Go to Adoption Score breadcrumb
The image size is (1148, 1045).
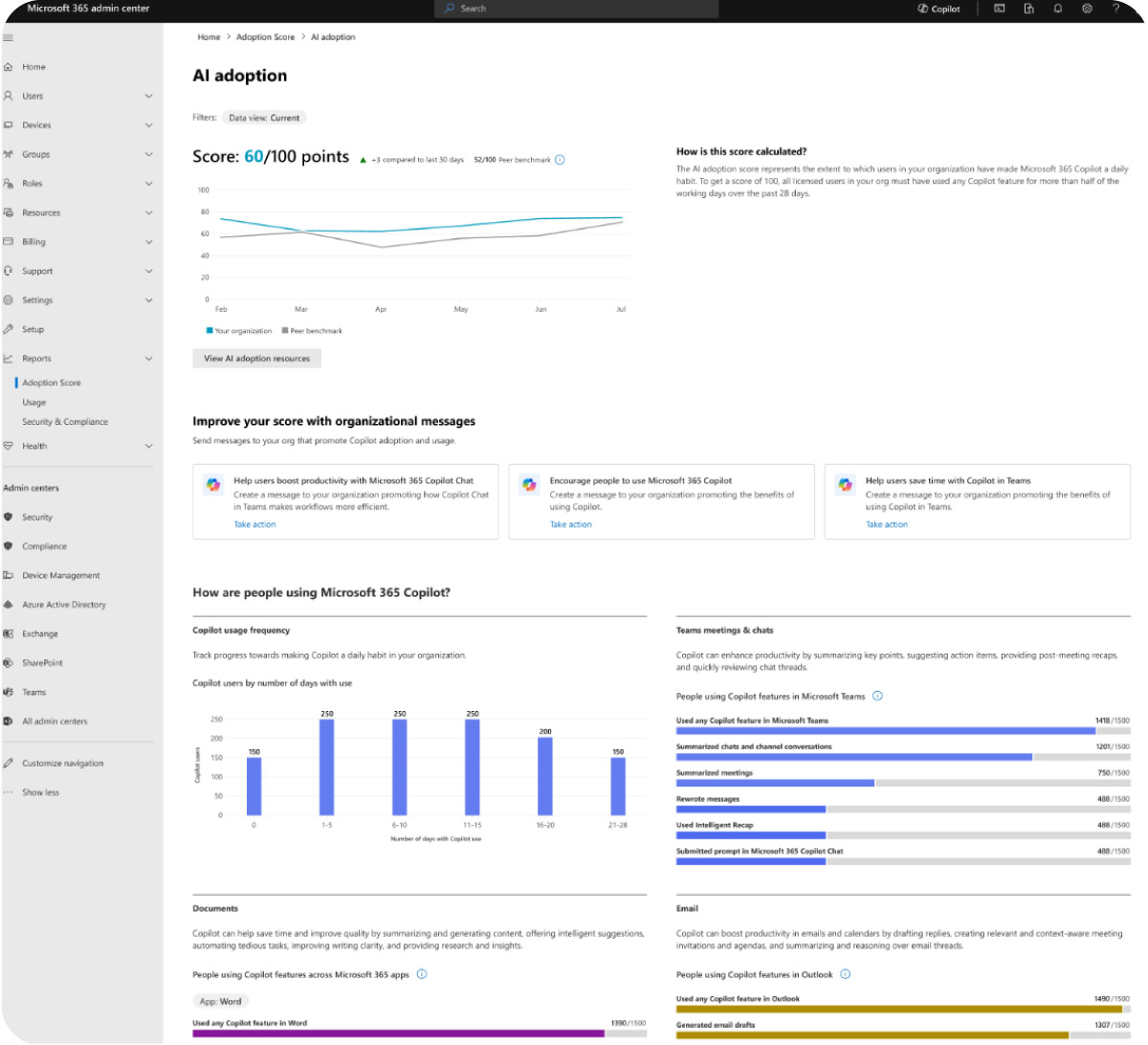click(x=265, y=37)
